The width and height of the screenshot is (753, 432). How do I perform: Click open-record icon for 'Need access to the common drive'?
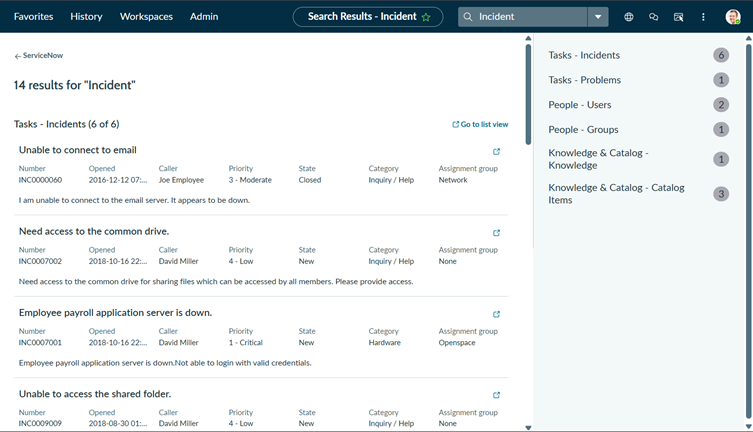(x=497, y=233)
